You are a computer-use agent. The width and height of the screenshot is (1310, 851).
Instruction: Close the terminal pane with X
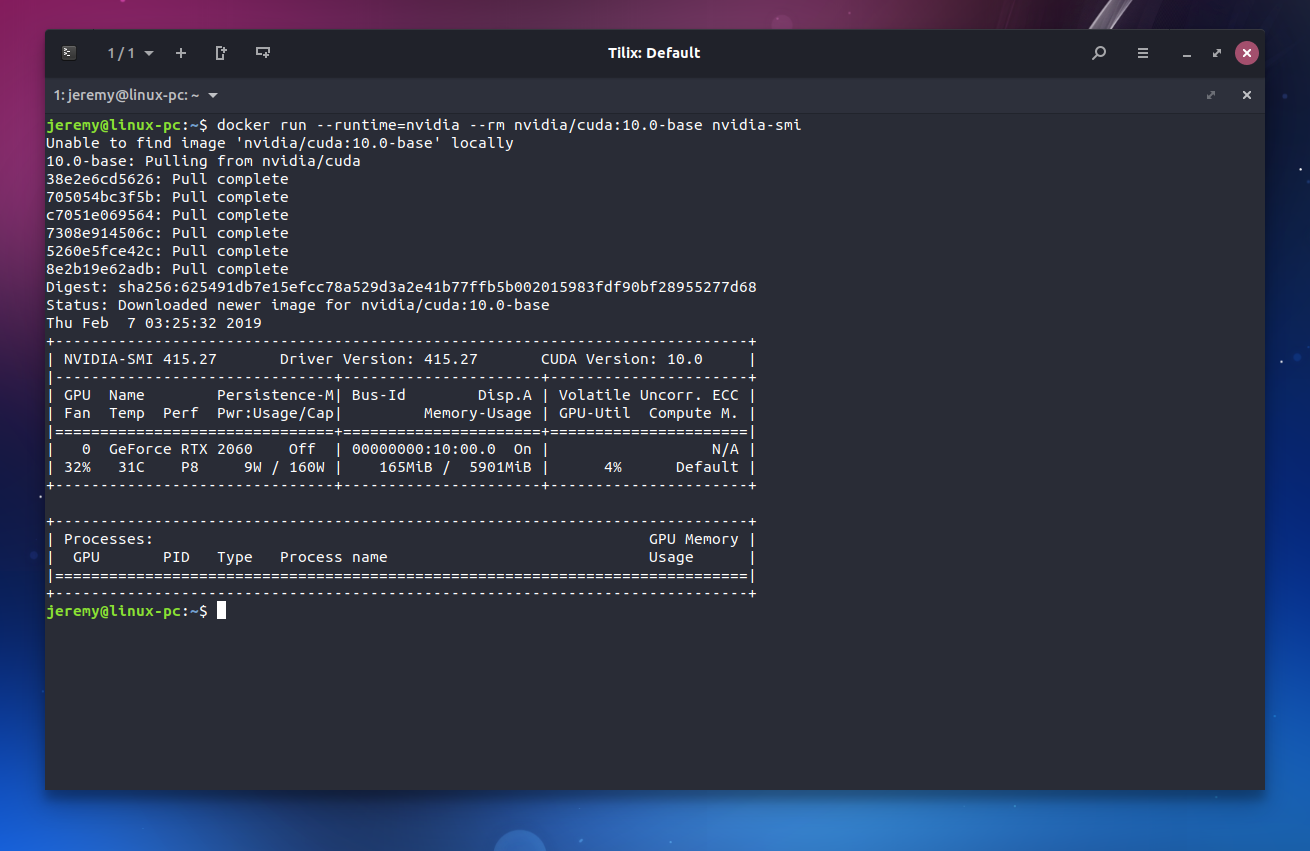[x=1247, y=95]
